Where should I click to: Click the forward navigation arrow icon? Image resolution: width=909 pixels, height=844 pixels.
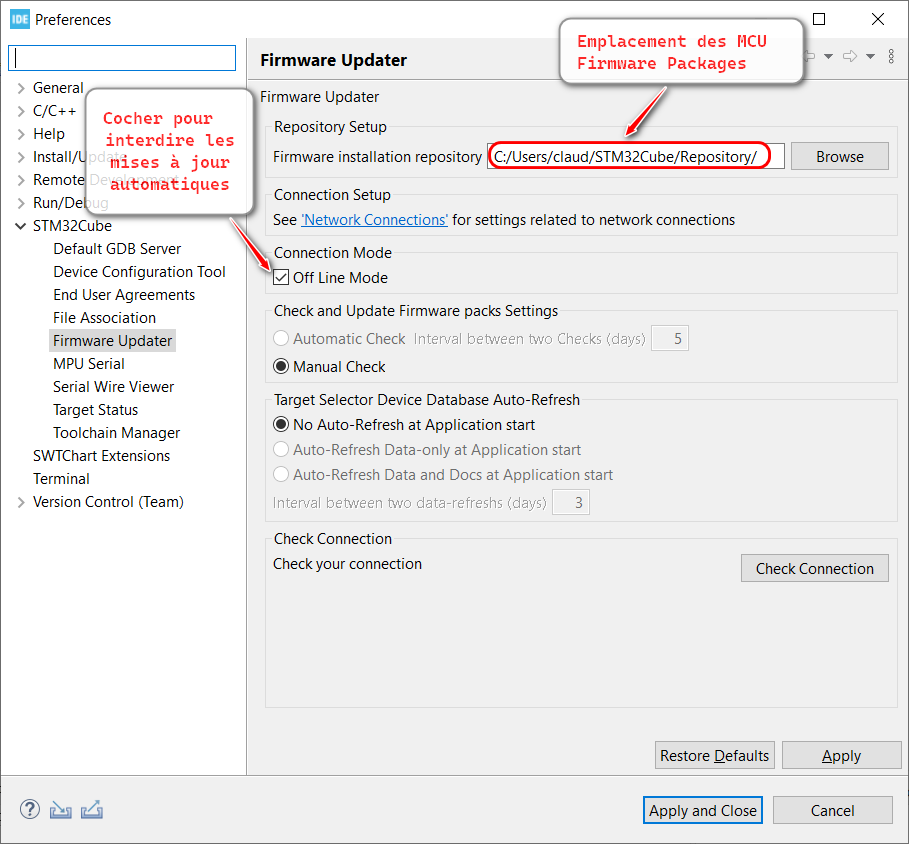pos(850,56)
